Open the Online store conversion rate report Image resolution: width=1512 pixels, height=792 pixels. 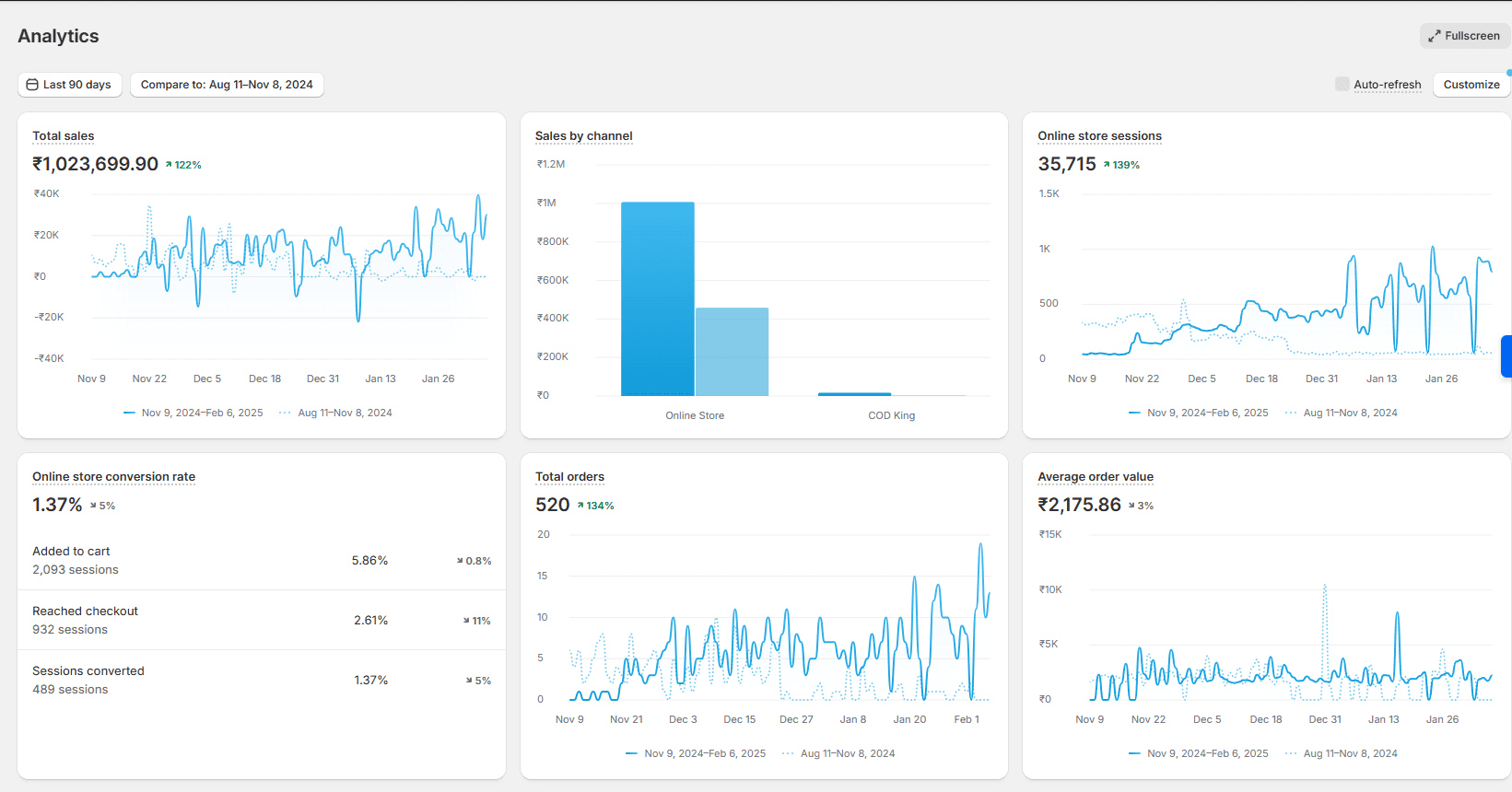114,477
